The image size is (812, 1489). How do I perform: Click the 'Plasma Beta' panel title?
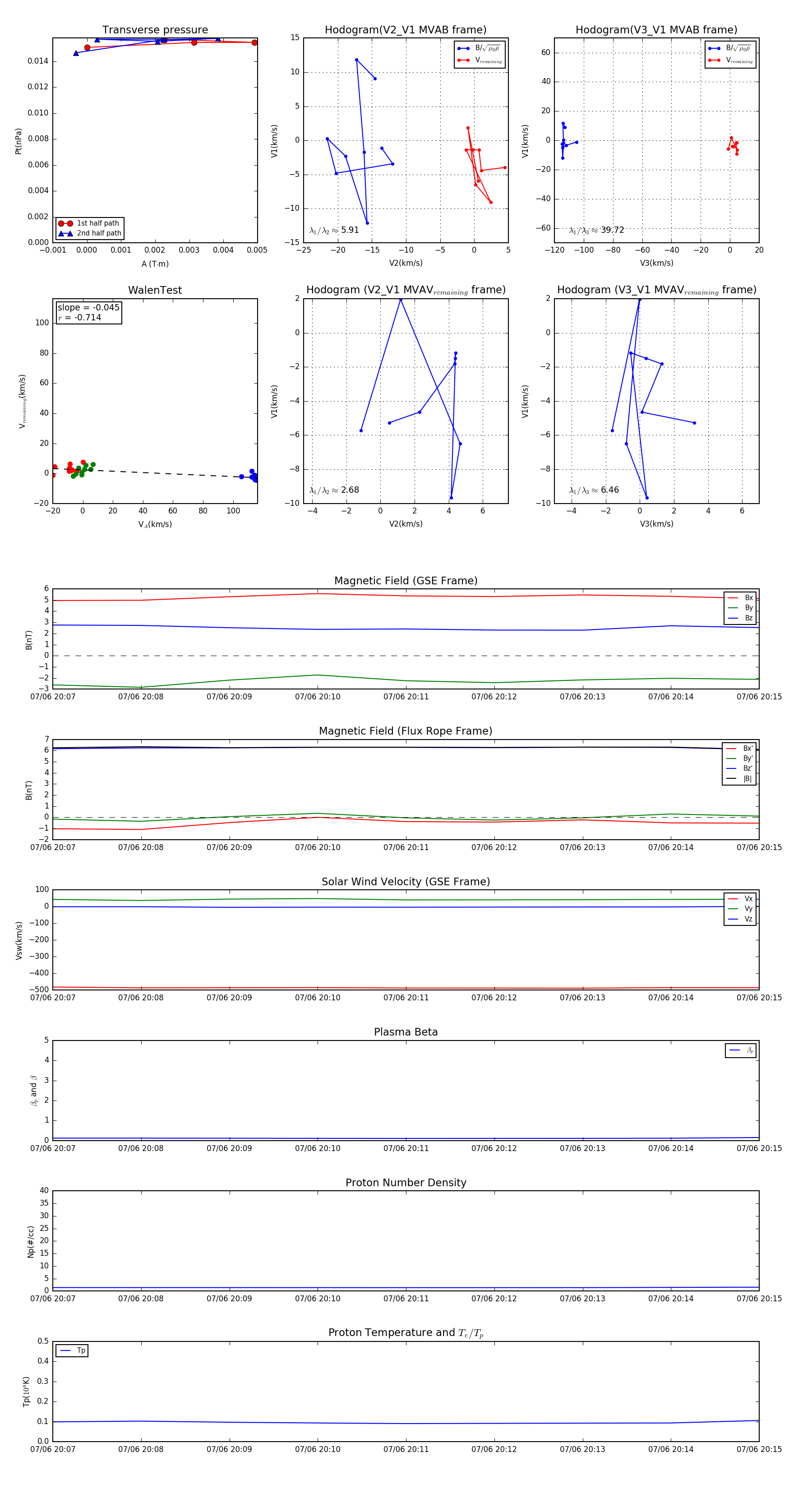[x=406, y=1032]
